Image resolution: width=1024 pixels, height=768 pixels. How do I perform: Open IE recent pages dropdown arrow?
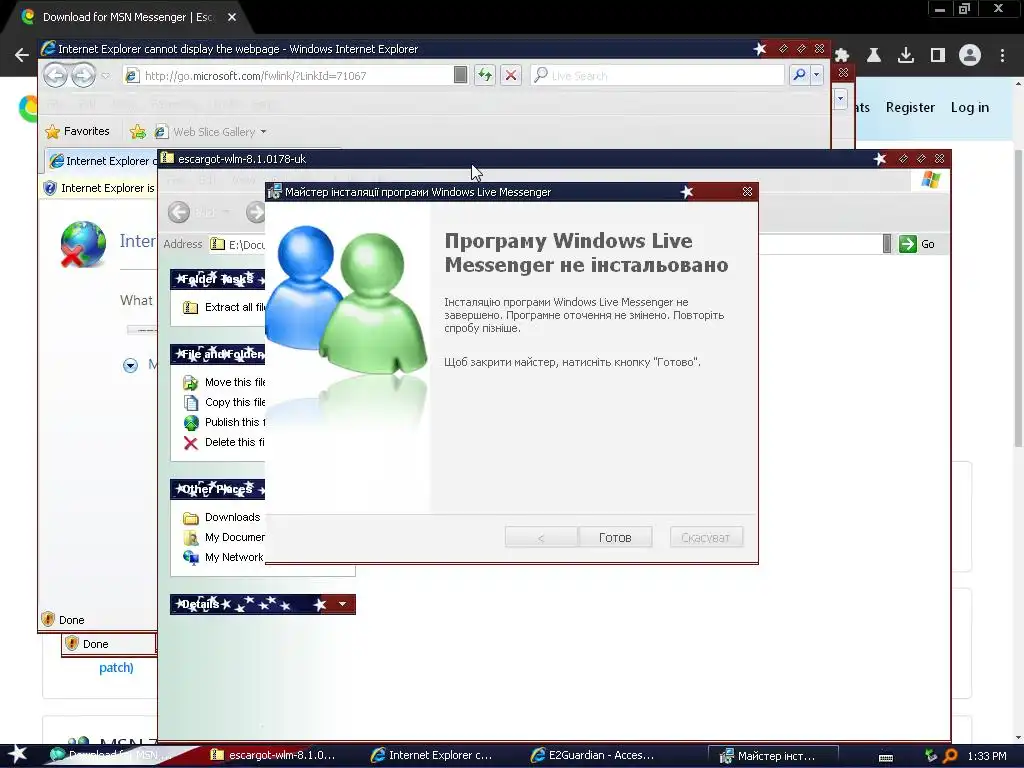click(105, 76)
